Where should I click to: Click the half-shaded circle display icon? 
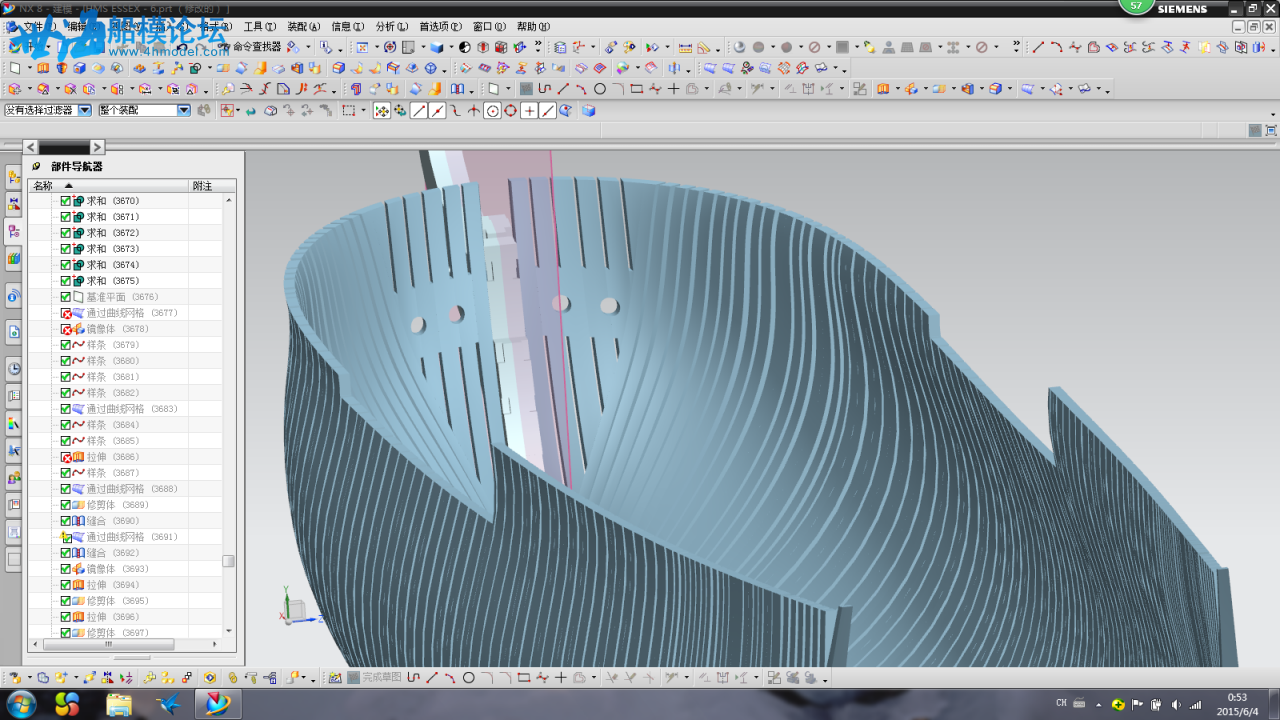pos(465,47)
